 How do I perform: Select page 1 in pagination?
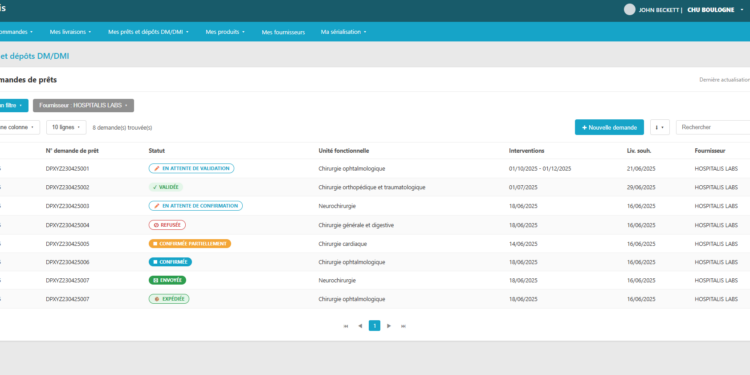375,326
